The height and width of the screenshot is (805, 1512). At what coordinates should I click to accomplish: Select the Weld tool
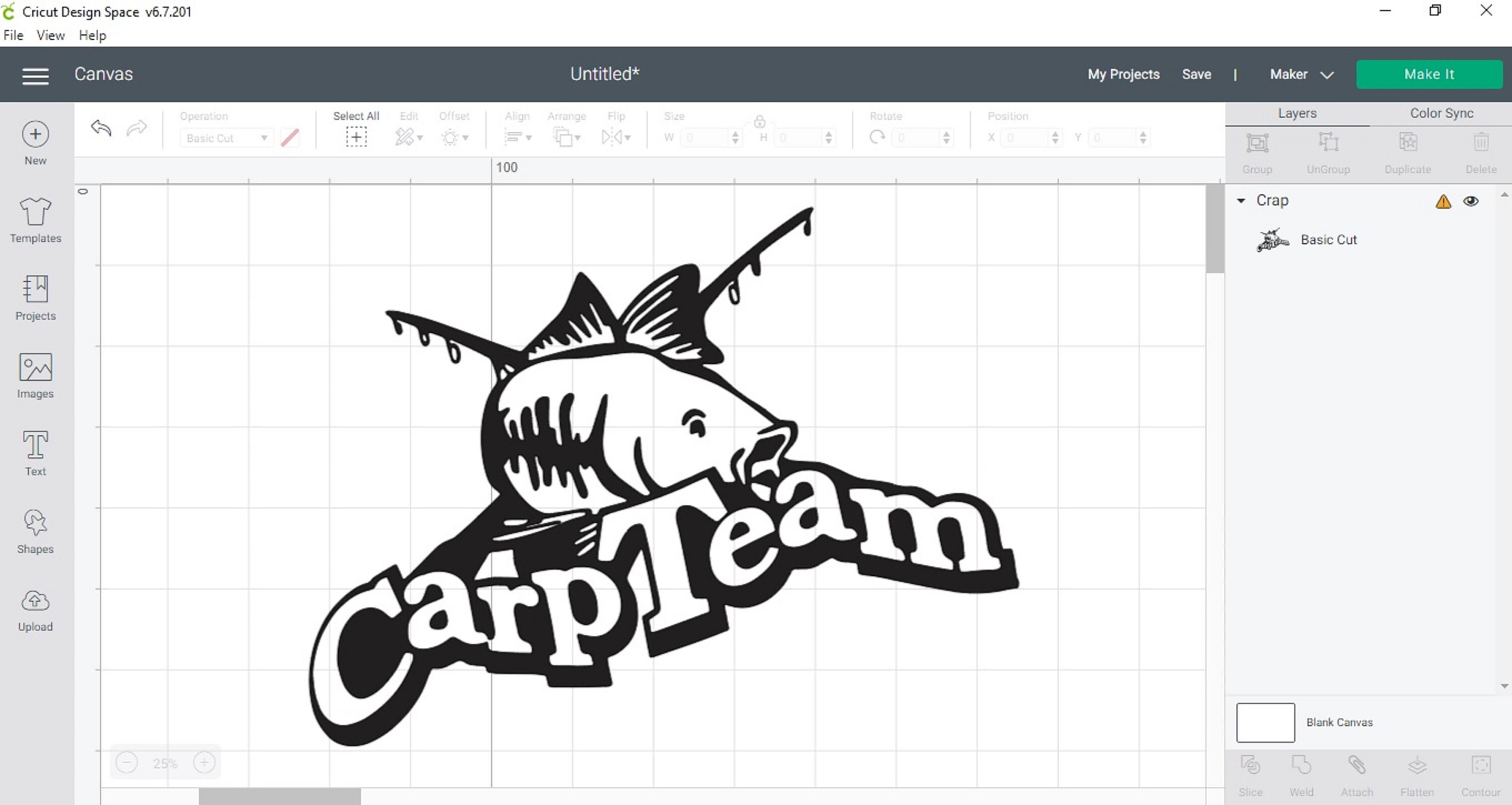[x=1302, y=769]
